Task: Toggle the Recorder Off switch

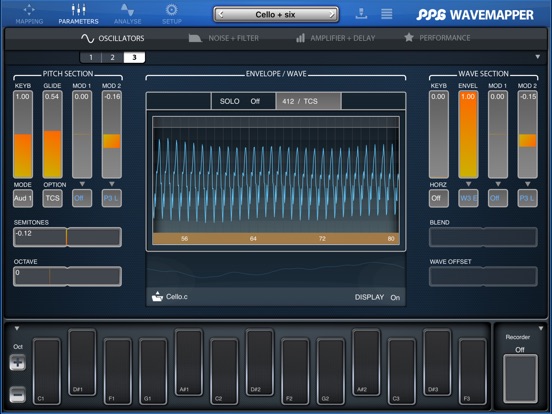Action: pyautogui.click(x=520, y=378)
